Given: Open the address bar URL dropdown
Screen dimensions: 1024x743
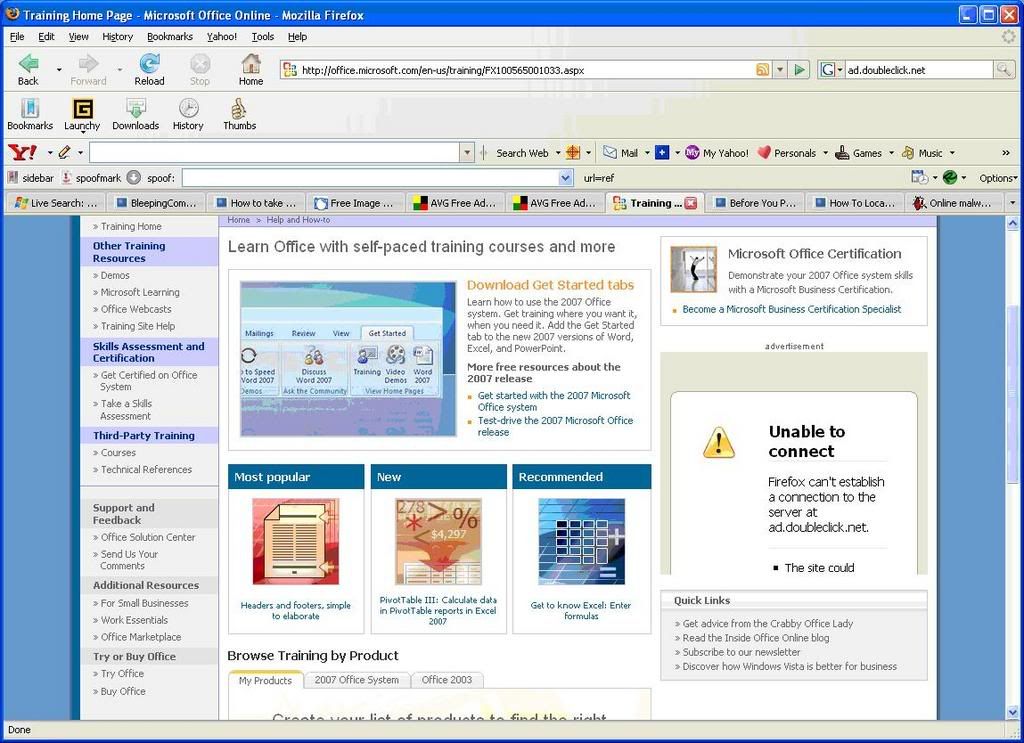Looking at the screenshot, I should pos(780,70).
